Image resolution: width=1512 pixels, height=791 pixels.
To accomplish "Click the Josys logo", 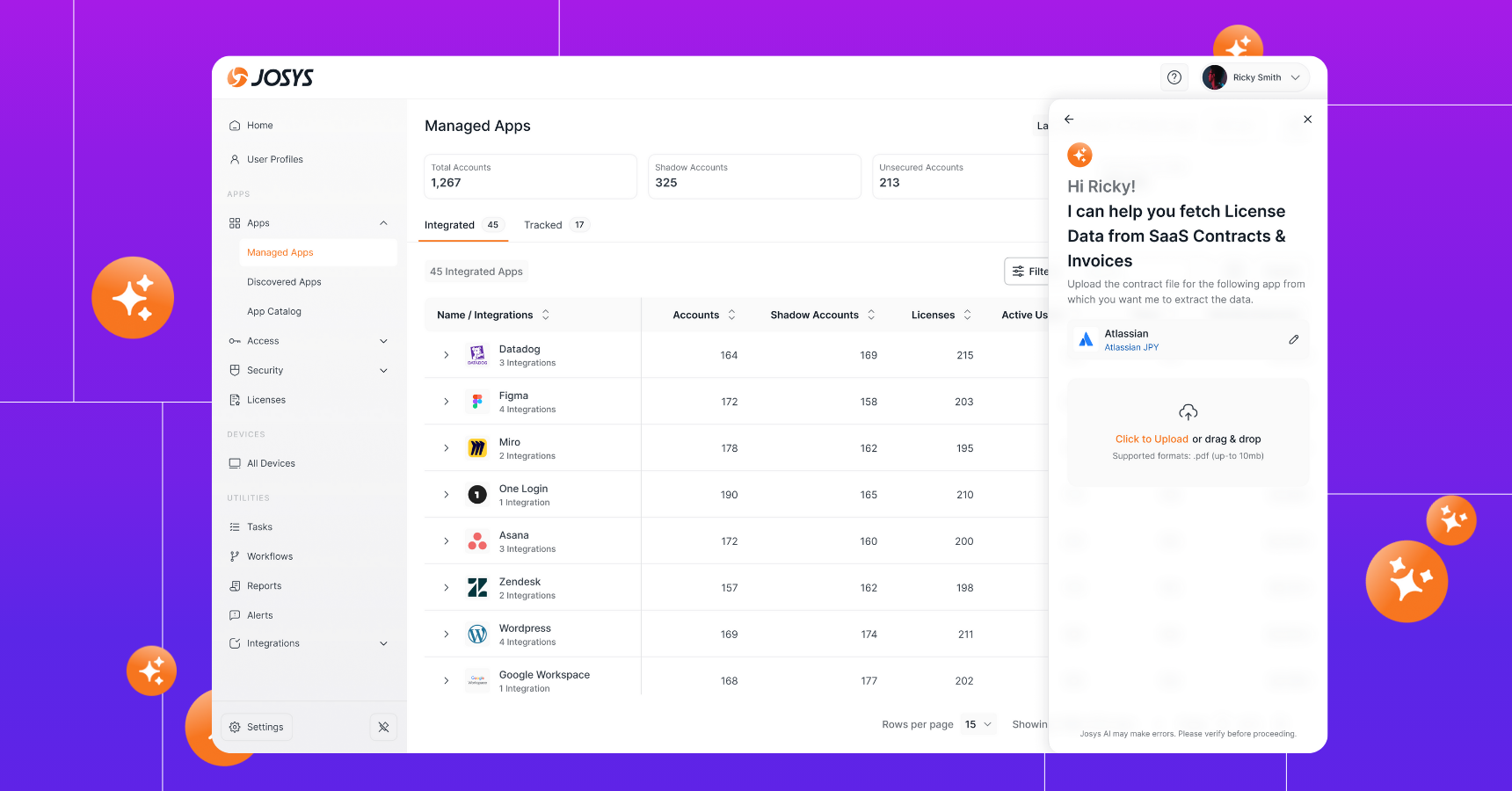I will point(270,77).
